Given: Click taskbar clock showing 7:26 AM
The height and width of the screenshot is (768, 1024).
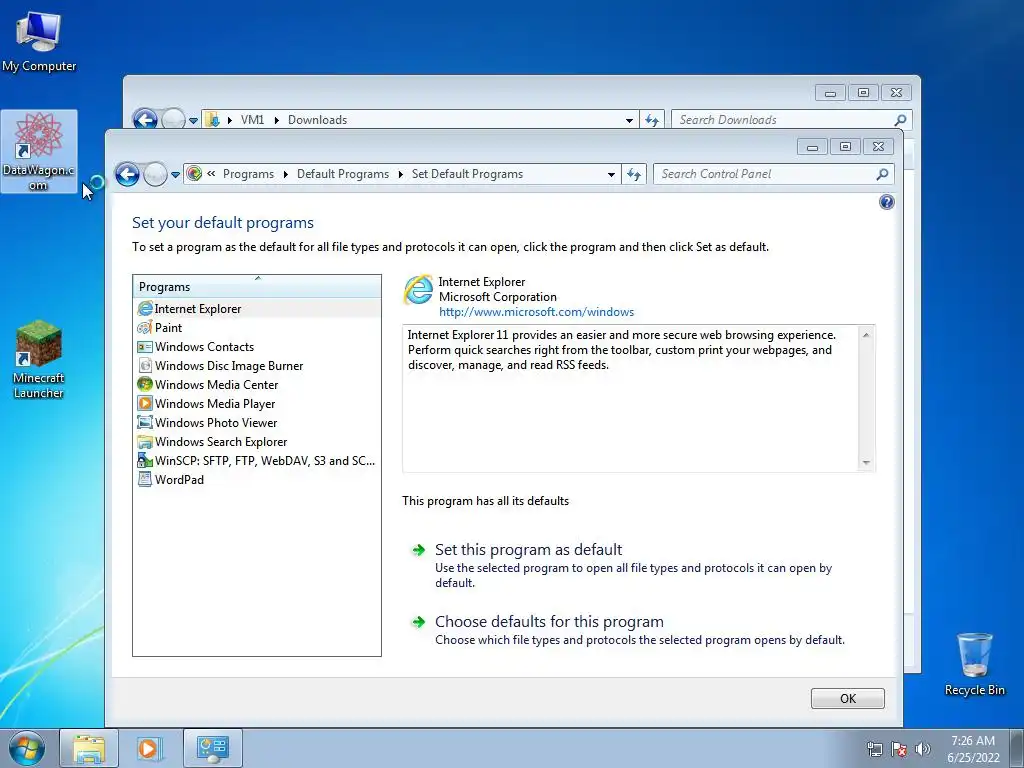Looking at the screenshot, I should pos(973,748).
